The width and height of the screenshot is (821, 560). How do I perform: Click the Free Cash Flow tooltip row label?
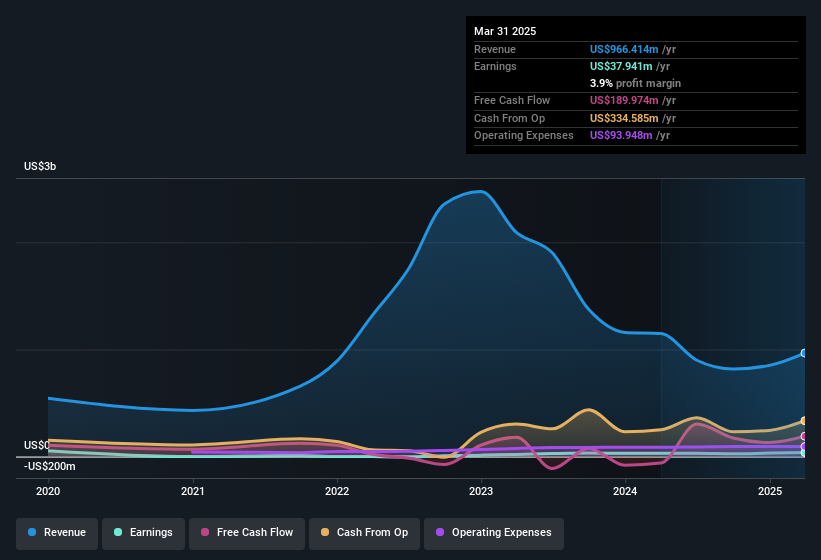pos(512,100)
